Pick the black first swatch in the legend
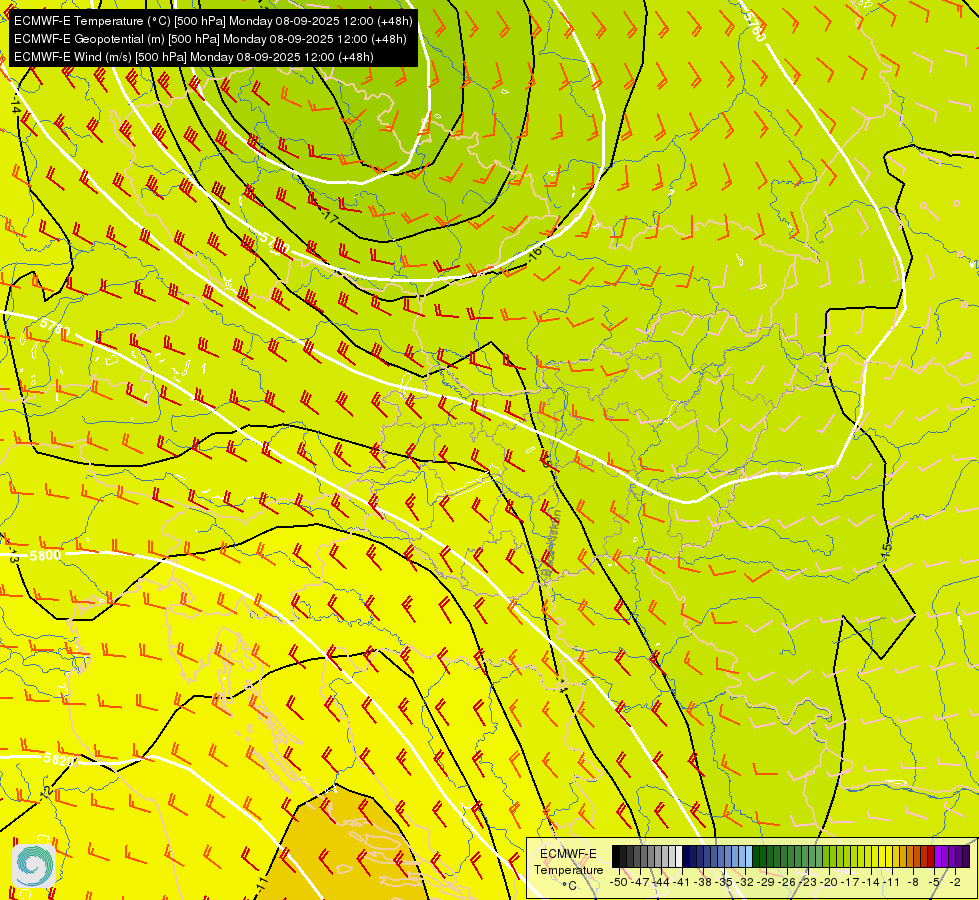Screen dimensions: 979x900 click(x=616, y=856)
